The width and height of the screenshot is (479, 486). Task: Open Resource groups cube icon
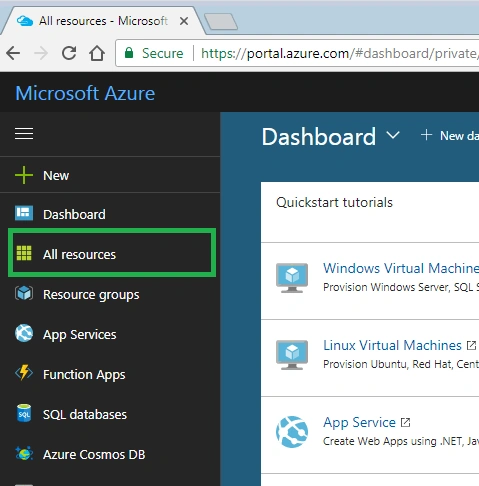24,294
